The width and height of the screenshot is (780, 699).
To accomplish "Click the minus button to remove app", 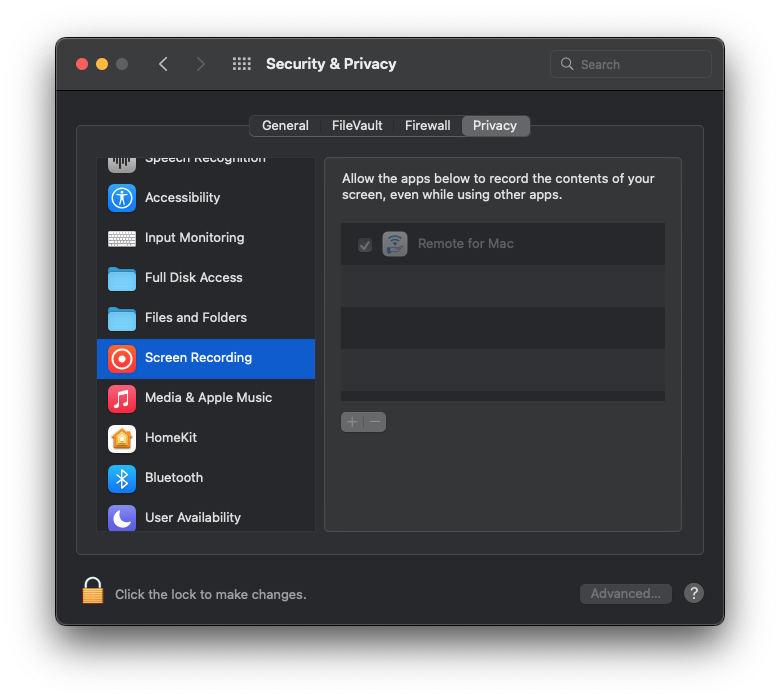I will 375,422.
